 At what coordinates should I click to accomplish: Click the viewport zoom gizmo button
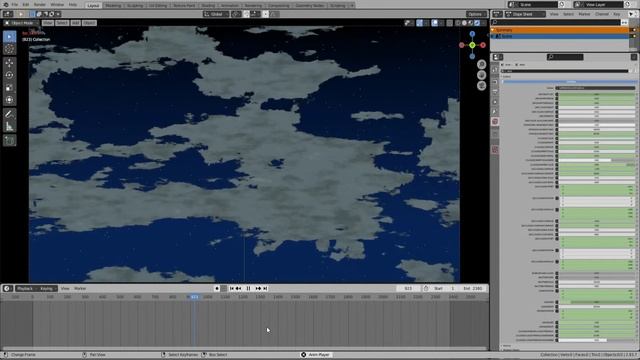[482, 64]
